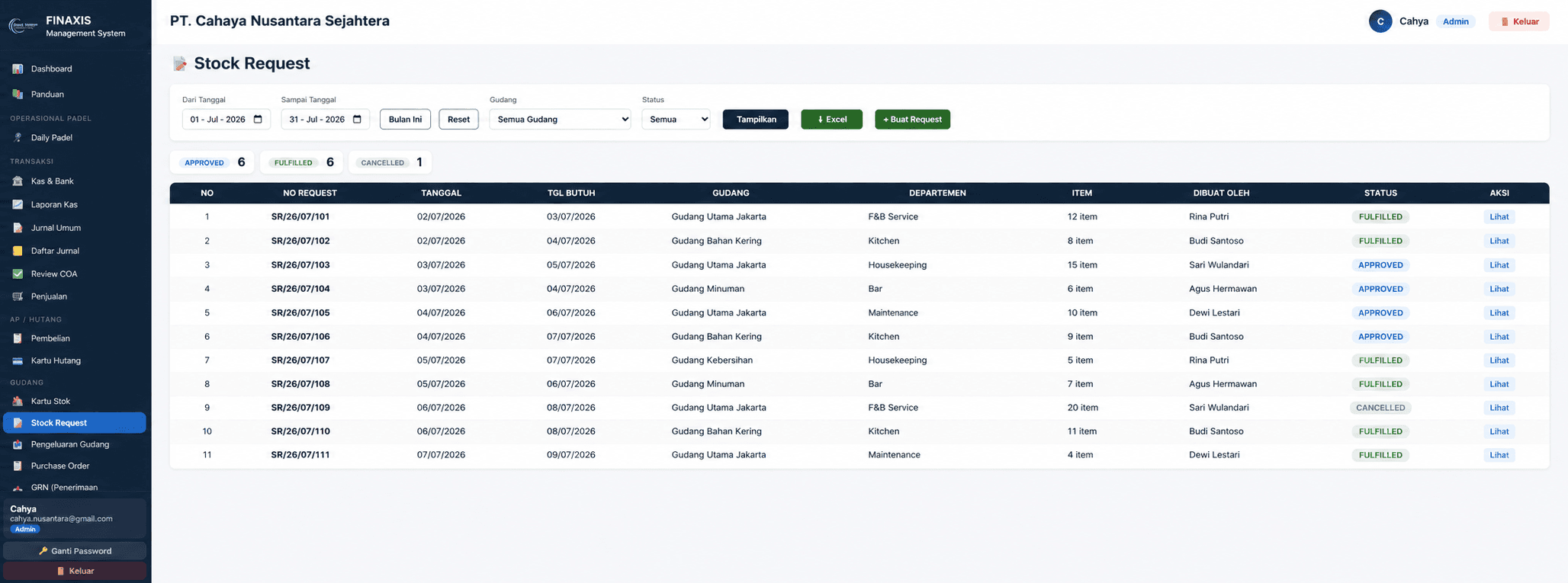Click the Dashboard icon in sidebar
1568x583 pixels.
pyautogui.click(x=18, y=69)
